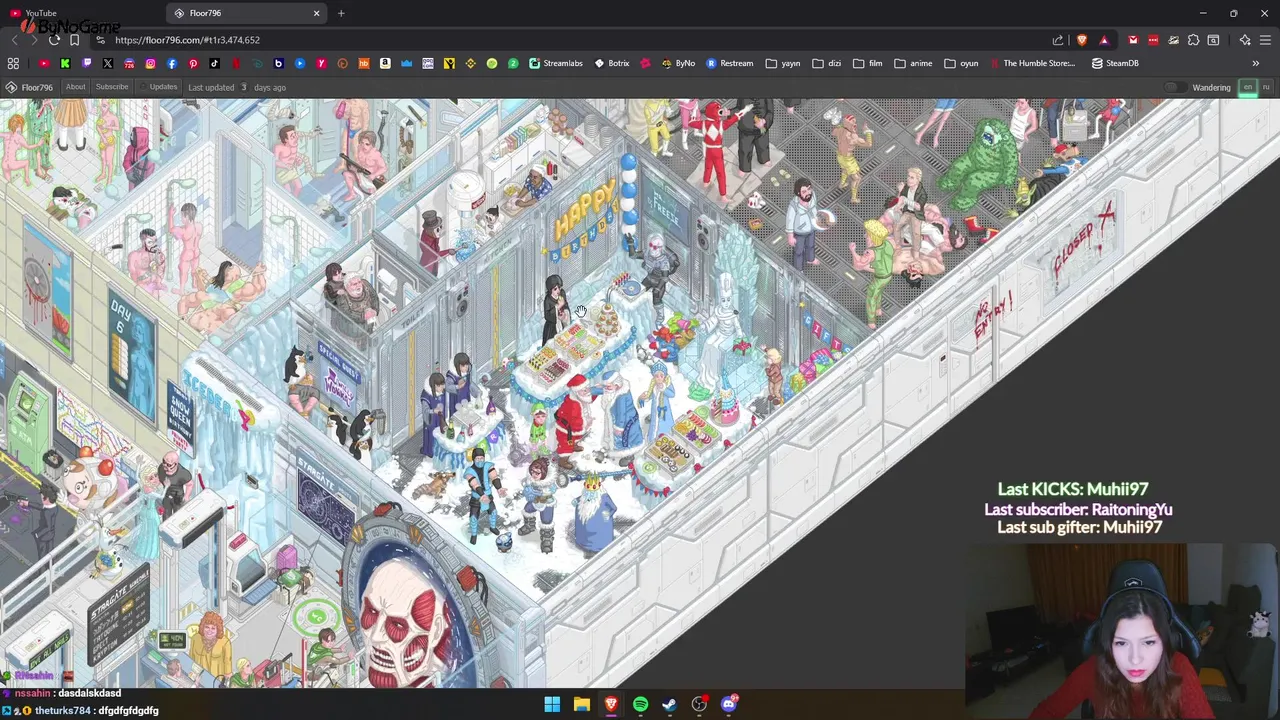Viewport: 1280px width, 720px height.
Task: Click the Floor796 About button
Action: click(x=75, y=87)
